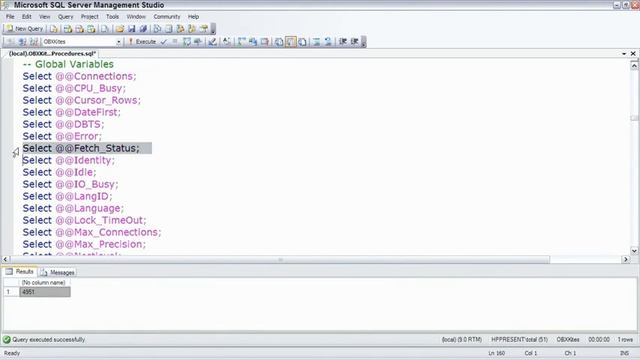
Task: Switch output to Results to Text
Action: [279, 42]
